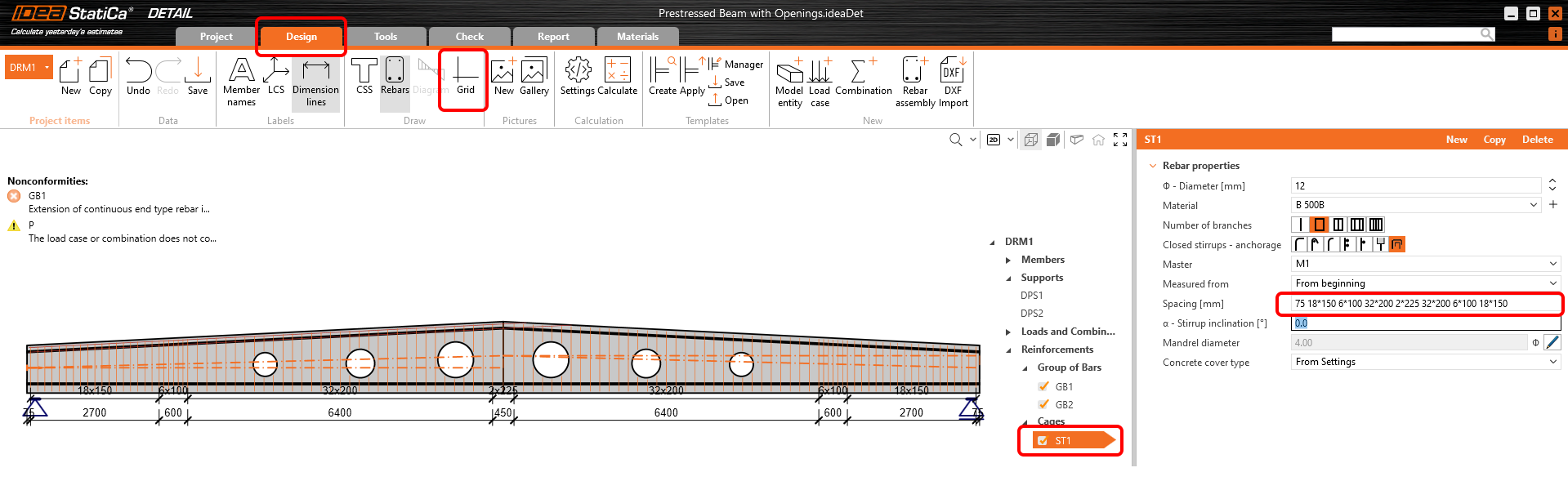
Task: Open the Measured from dropdown
Action: coord(1425,283)
